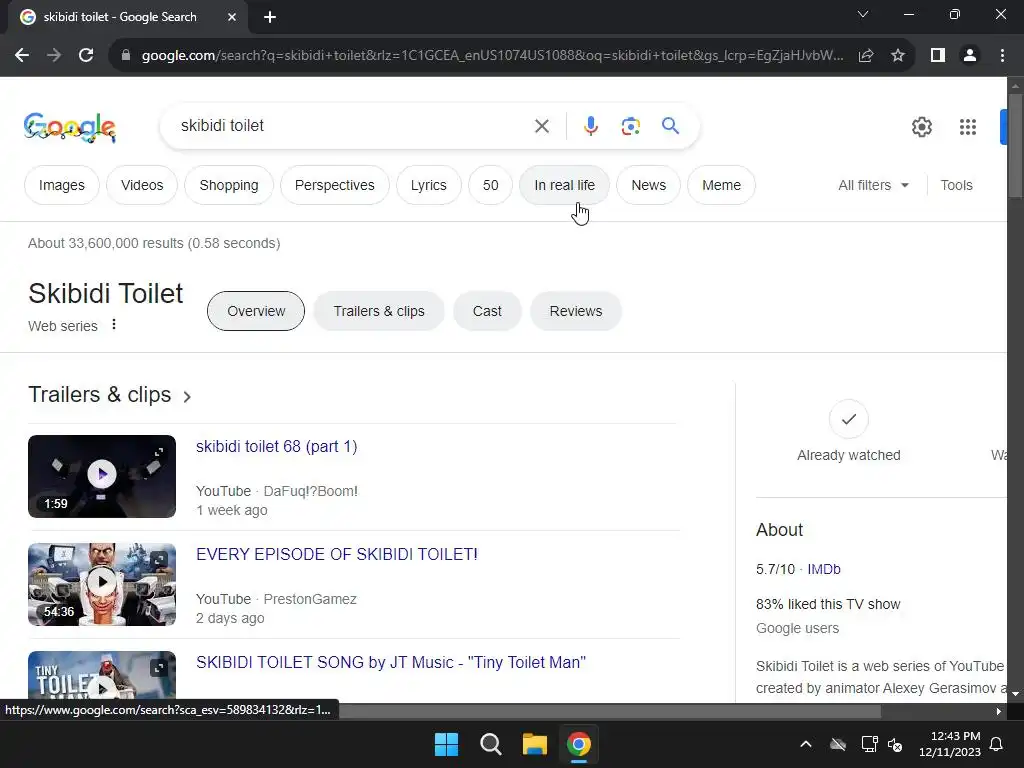This screenshot has height=768, width=1024.
Task: Open the Cast tab
Action: [487, 311]
